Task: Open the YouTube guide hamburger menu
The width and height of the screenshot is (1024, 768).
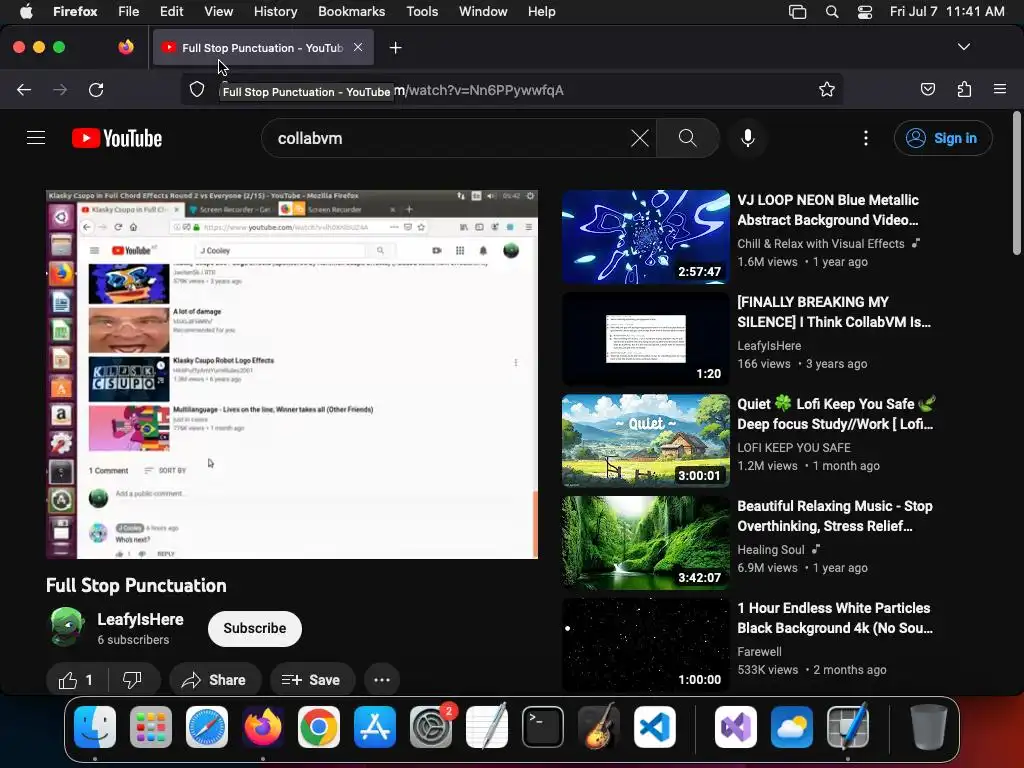Action: pyautogui.click(x=36, y=138)
